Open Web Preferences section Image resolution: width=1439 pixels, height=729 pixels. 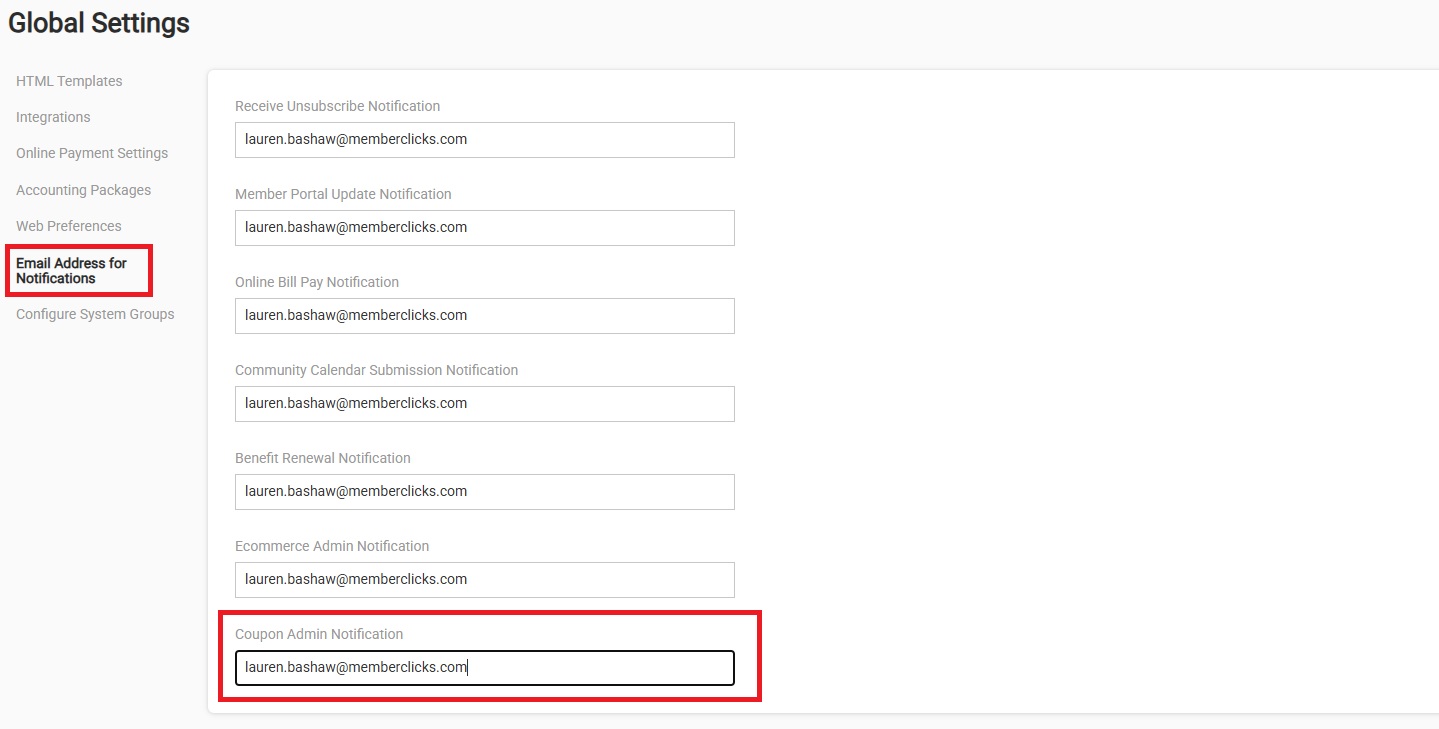pyautogui.click(x=69, y=226)
